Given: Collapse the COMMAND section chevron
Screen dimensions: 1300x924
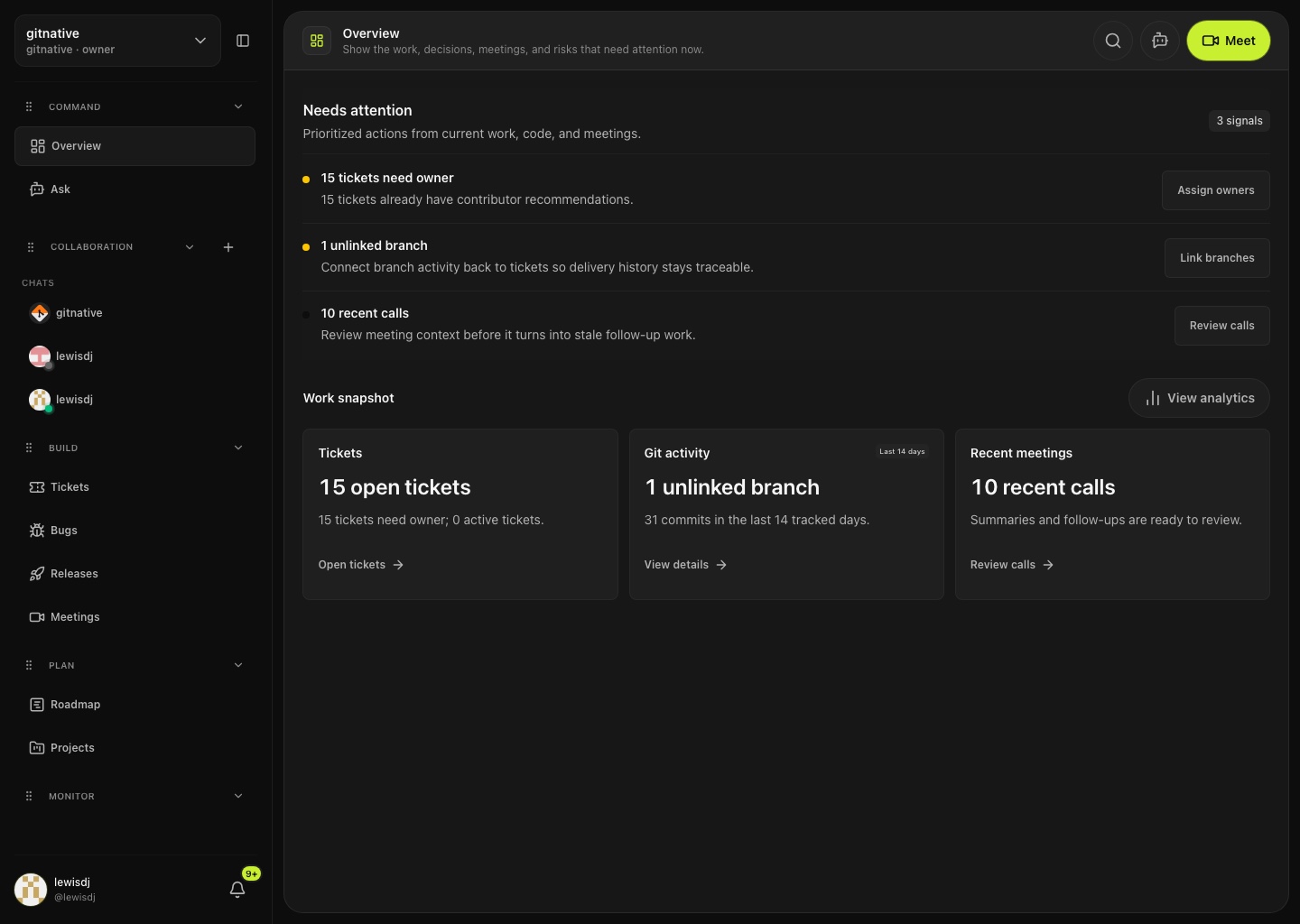Looking at the screenshot, I should [x=238, y=106].
